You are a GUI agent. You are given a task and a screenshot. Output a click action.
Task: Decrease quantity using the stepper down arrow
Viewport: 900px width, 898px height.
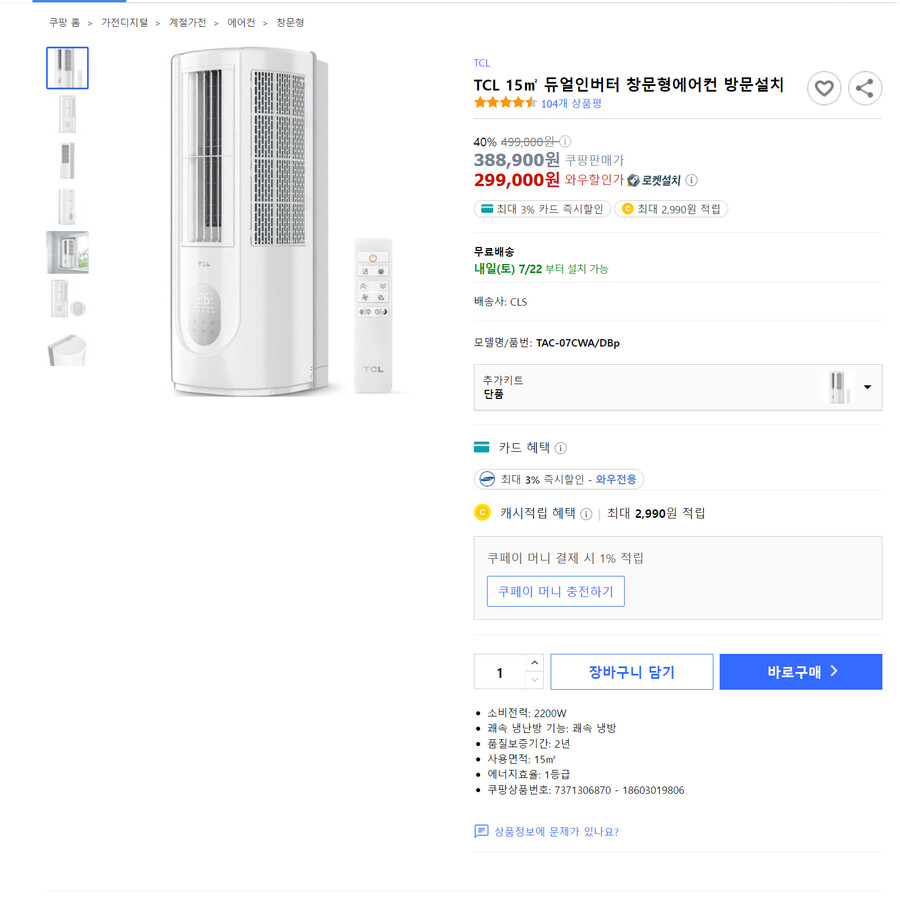[535, 680]
